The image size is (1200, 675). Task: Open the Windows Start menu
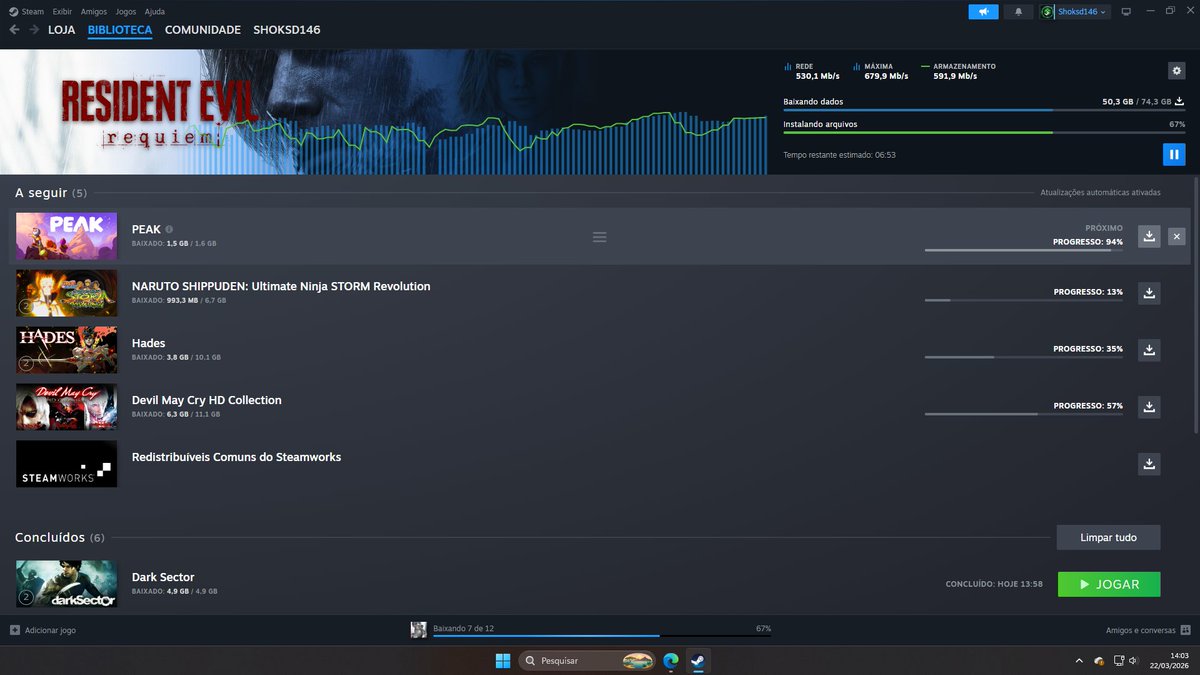click(503, 661)
